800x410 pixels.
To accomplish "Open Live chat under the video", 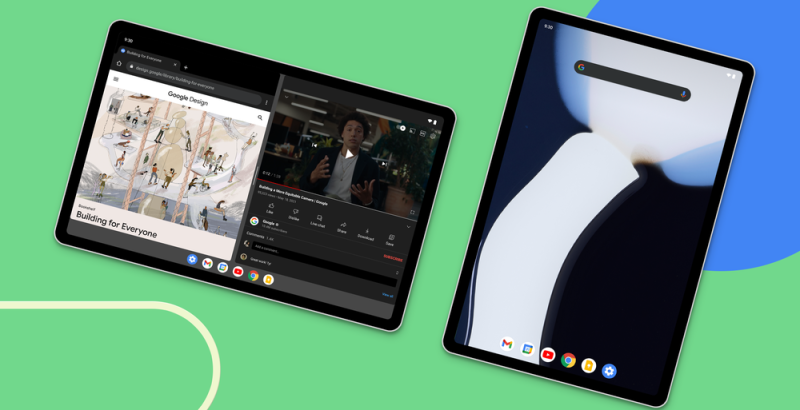I will [x=318, y=220].
